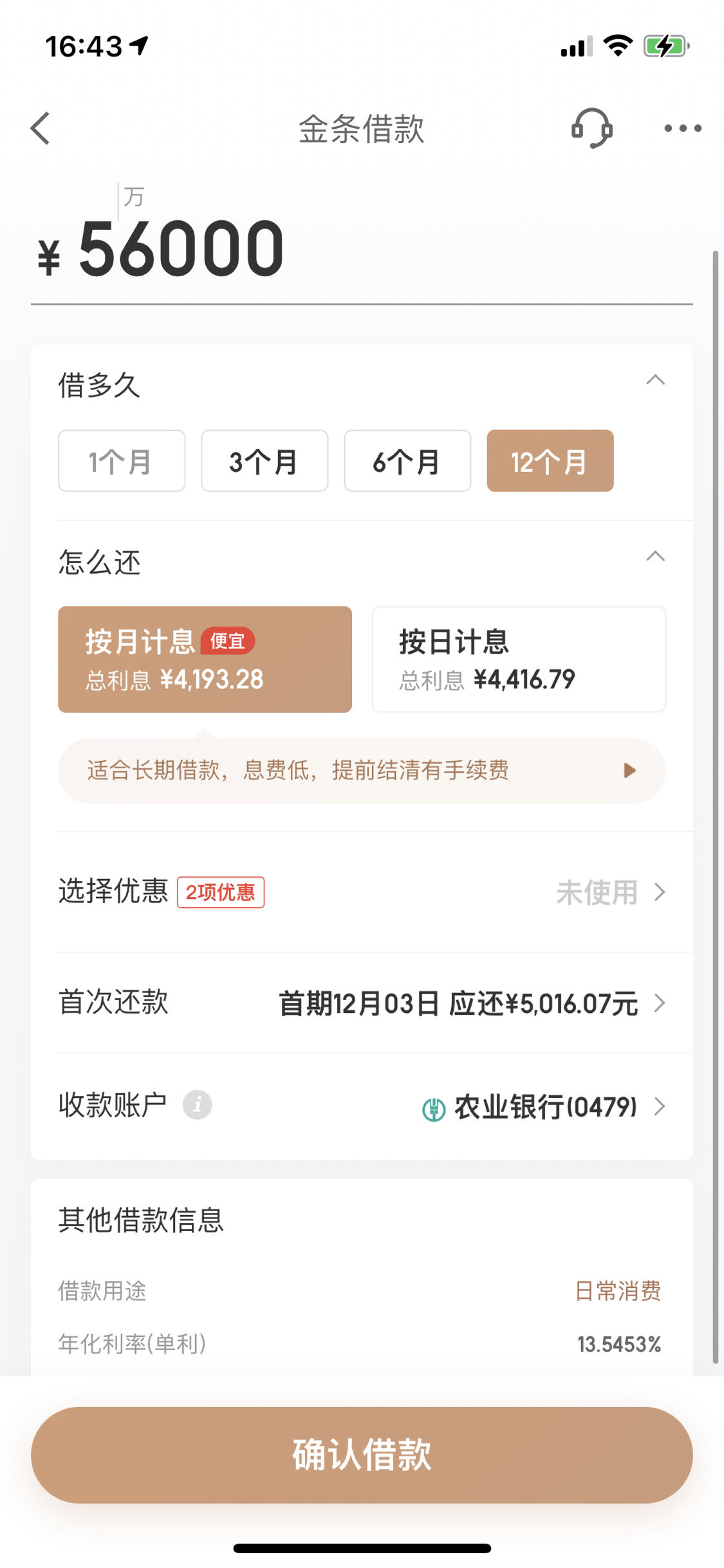Collapse the 怎么还 section chevron

pyautogui.click(x=655, y=556)
